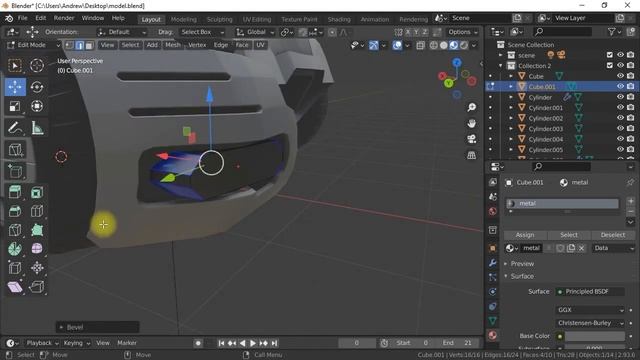Select the Edge Slide tool

(15, 268)
